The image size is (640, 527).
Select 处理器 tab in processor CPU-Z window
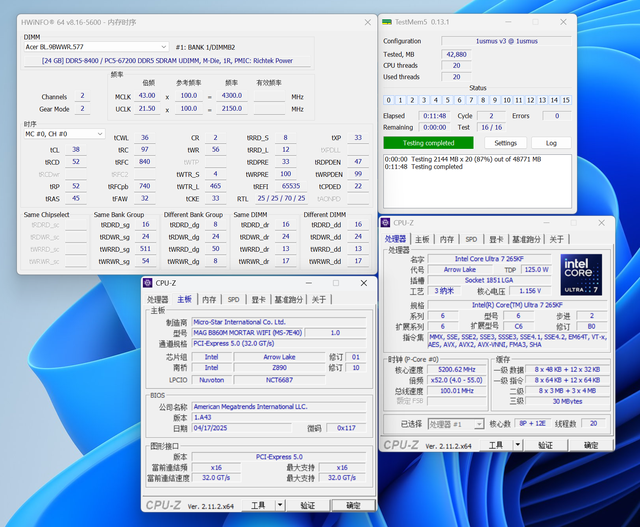pyautogui.click(x=395, y=239)
